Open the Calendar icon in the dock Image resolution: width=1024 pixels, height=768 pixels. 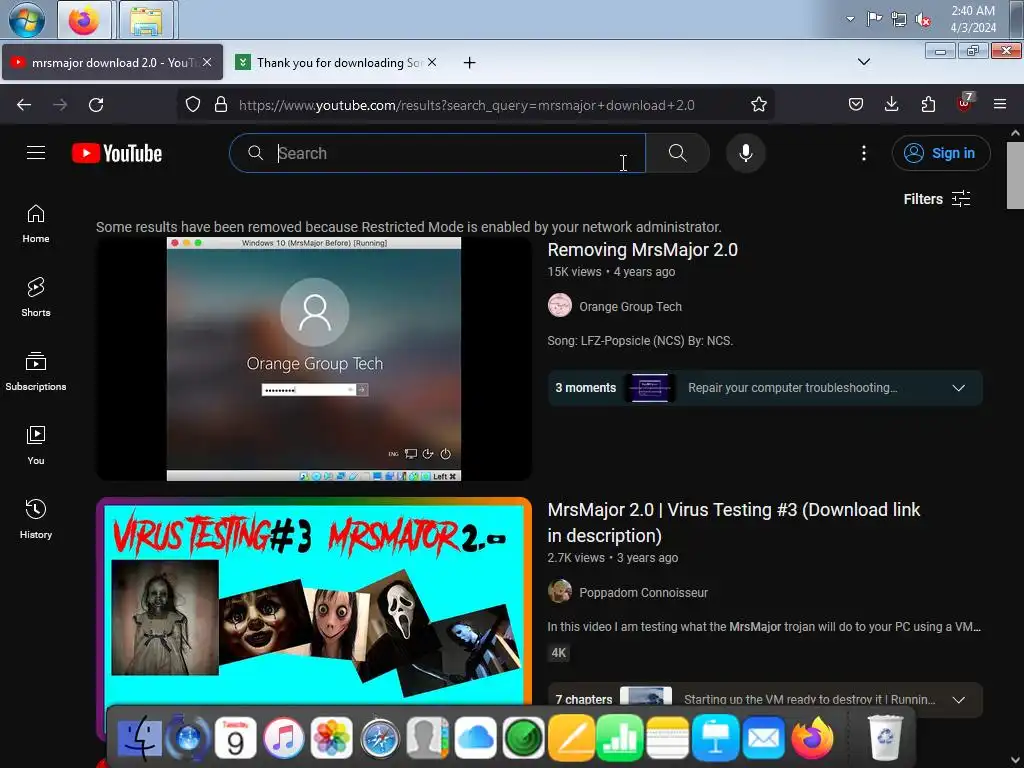point(235,738)
